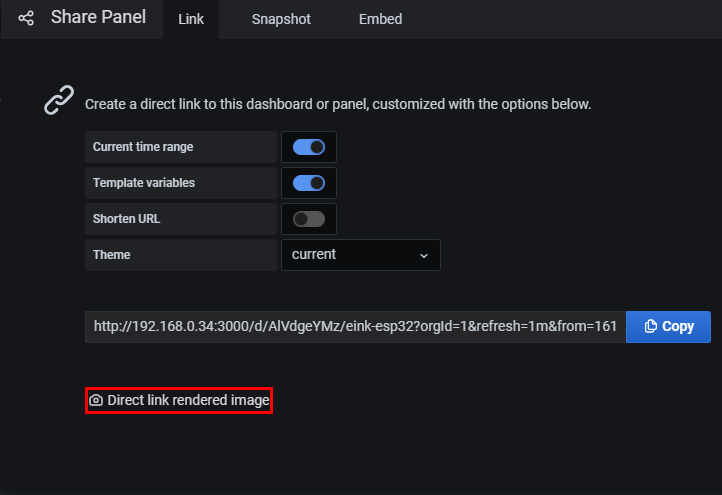Click the Shorten URL label
The height and width of the screenshot is (495, 722).
coord(127,219)
